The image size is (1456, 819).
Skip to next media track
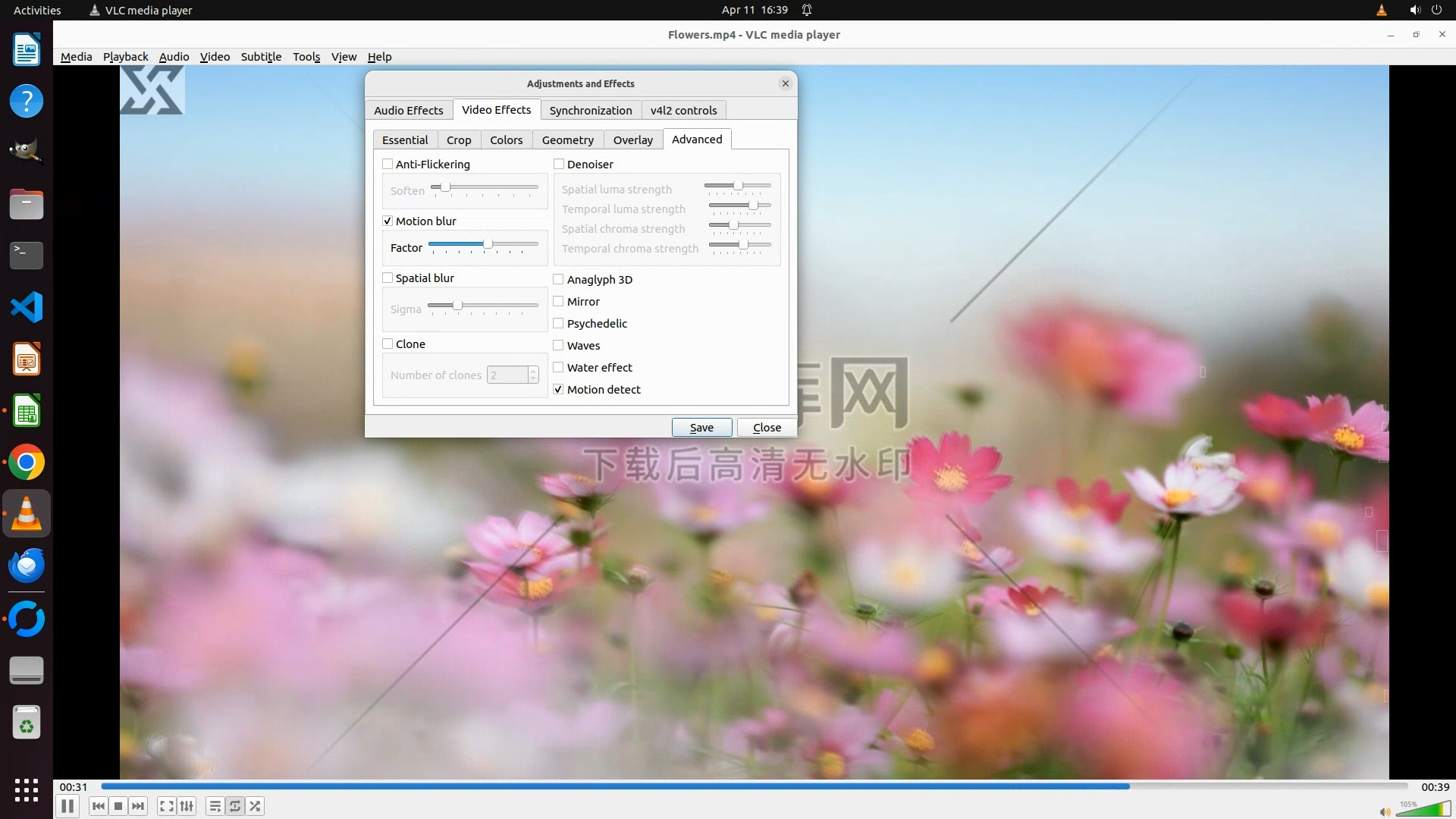click(138, 806)
